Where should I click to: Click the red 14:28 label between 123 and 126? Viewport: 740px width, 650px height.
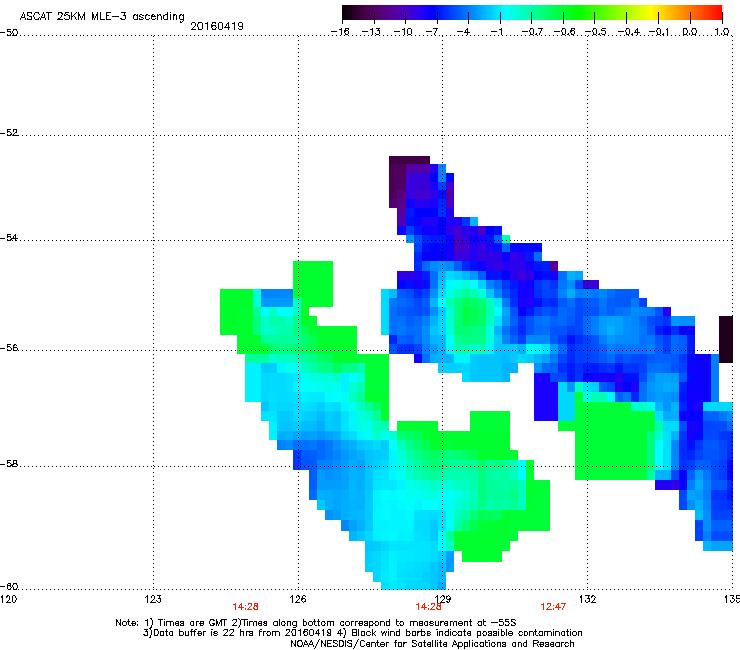pyautogui.click(x=245, y=607)
